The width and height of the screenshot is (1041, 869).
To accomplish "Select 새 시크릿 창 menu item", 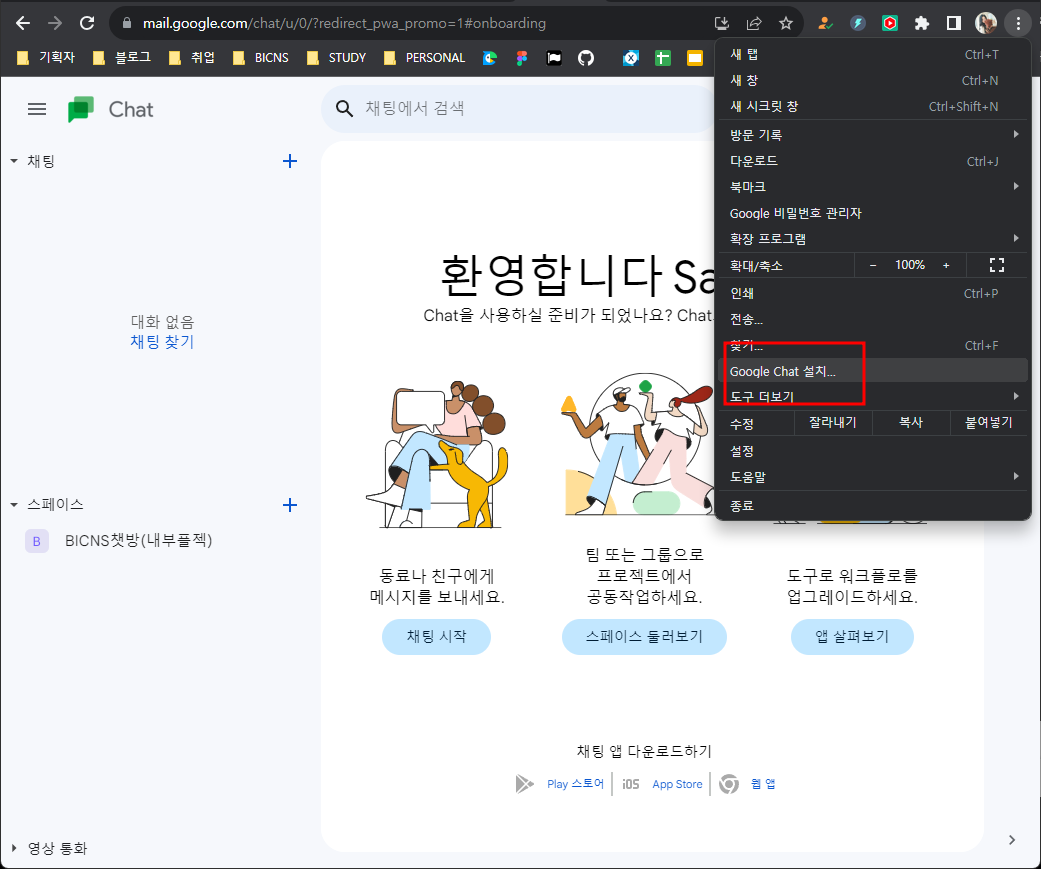I will click(873, 106).
